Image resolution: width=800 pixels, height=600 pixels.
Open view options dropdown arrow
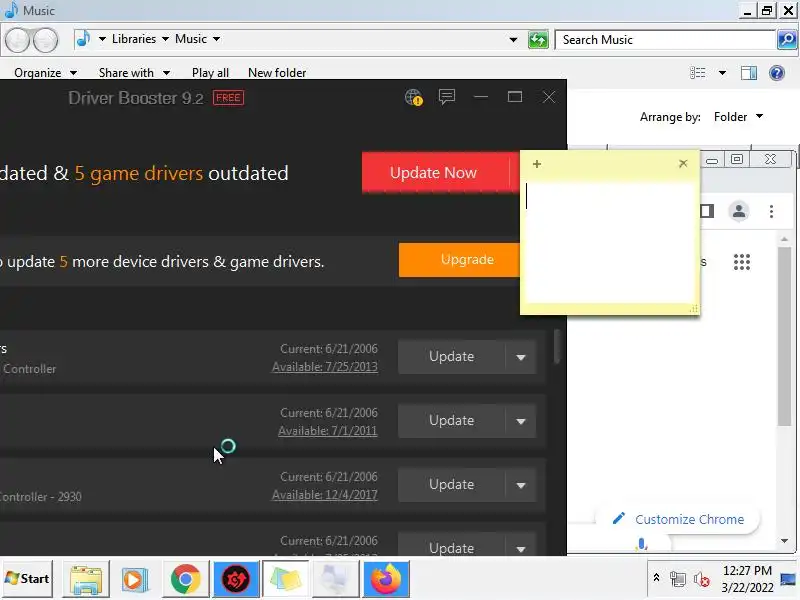pyautogui.click(x=722, y=73)
